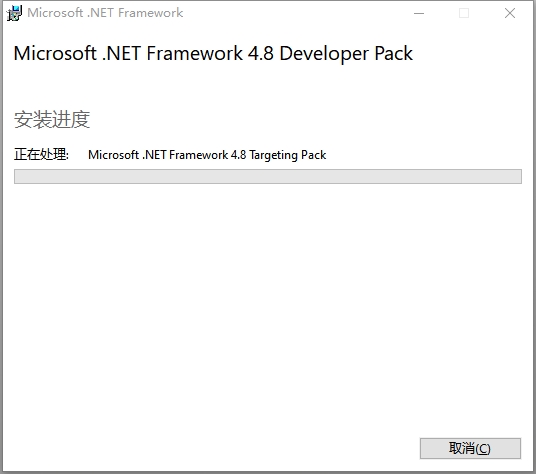
Task: Cancel the installation with 取消(C)
Action: [x=470, y=448]
